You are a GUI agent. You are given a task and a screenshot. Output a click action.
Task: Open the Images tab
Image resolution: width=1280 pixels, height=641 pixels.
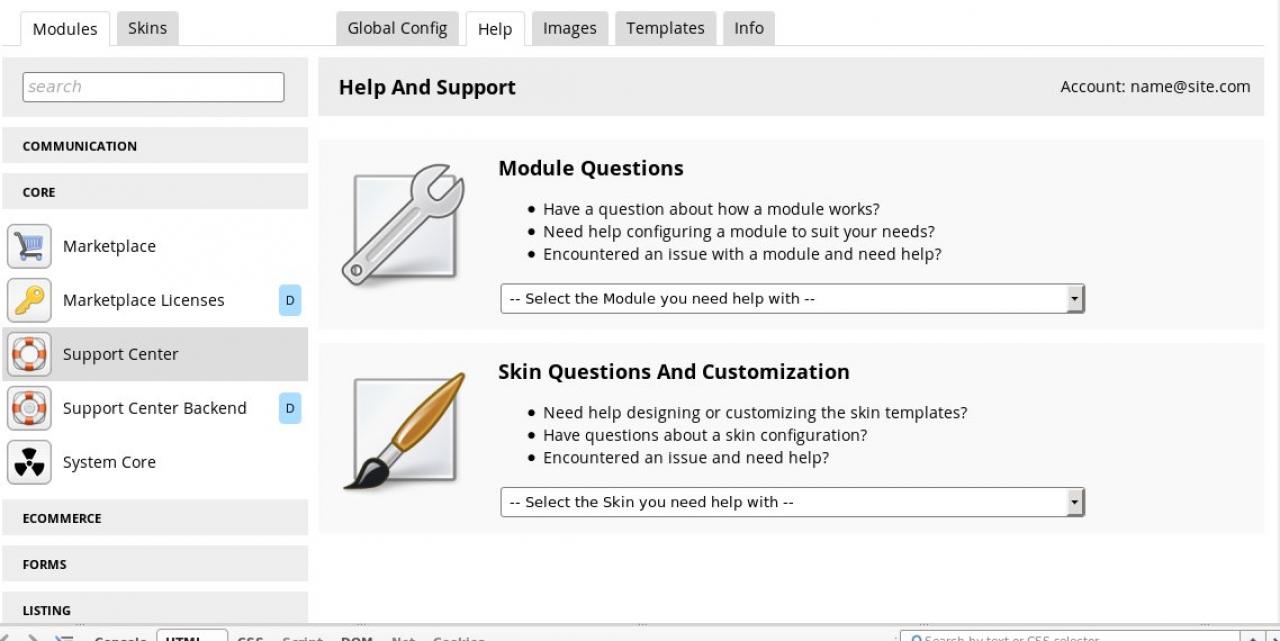(569, 28)
